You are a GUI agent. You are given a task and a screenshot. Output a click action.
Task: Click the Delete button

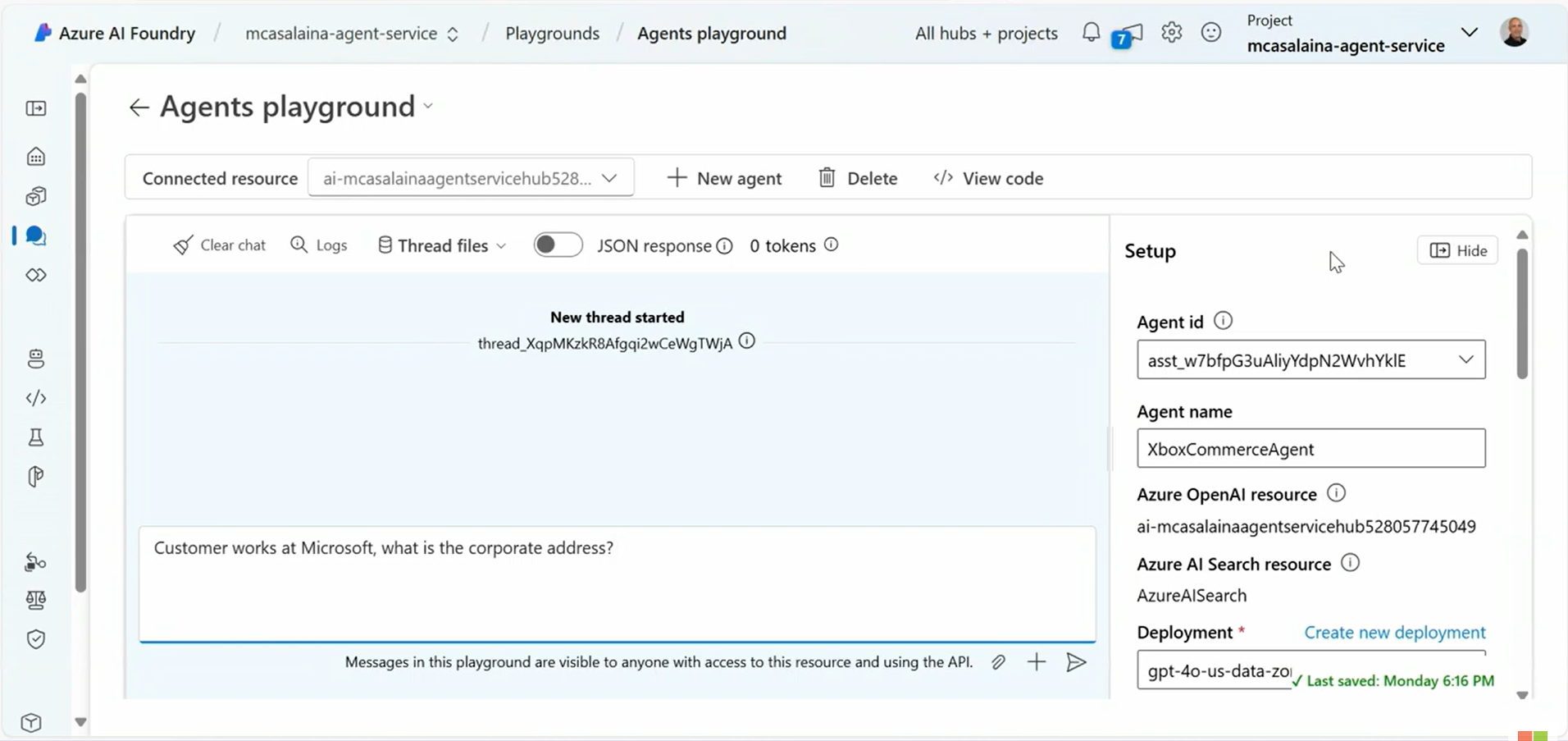[x=858, y=178]
